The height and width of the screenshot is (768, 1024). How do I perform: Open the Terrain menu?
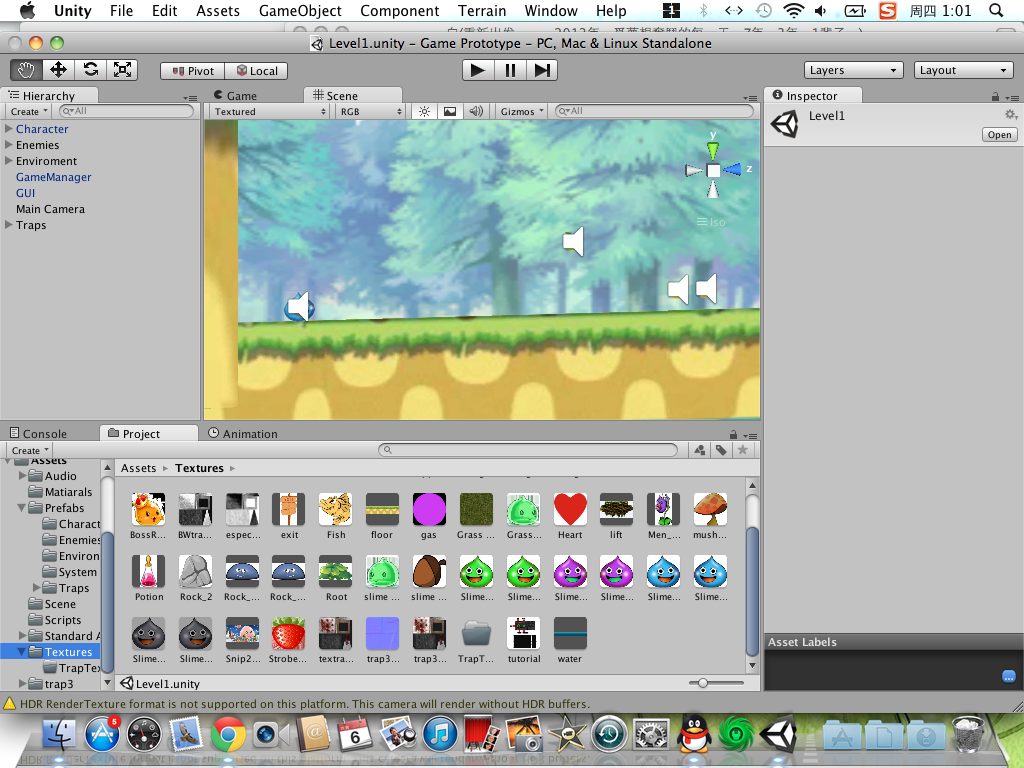(x=482, y=10)
